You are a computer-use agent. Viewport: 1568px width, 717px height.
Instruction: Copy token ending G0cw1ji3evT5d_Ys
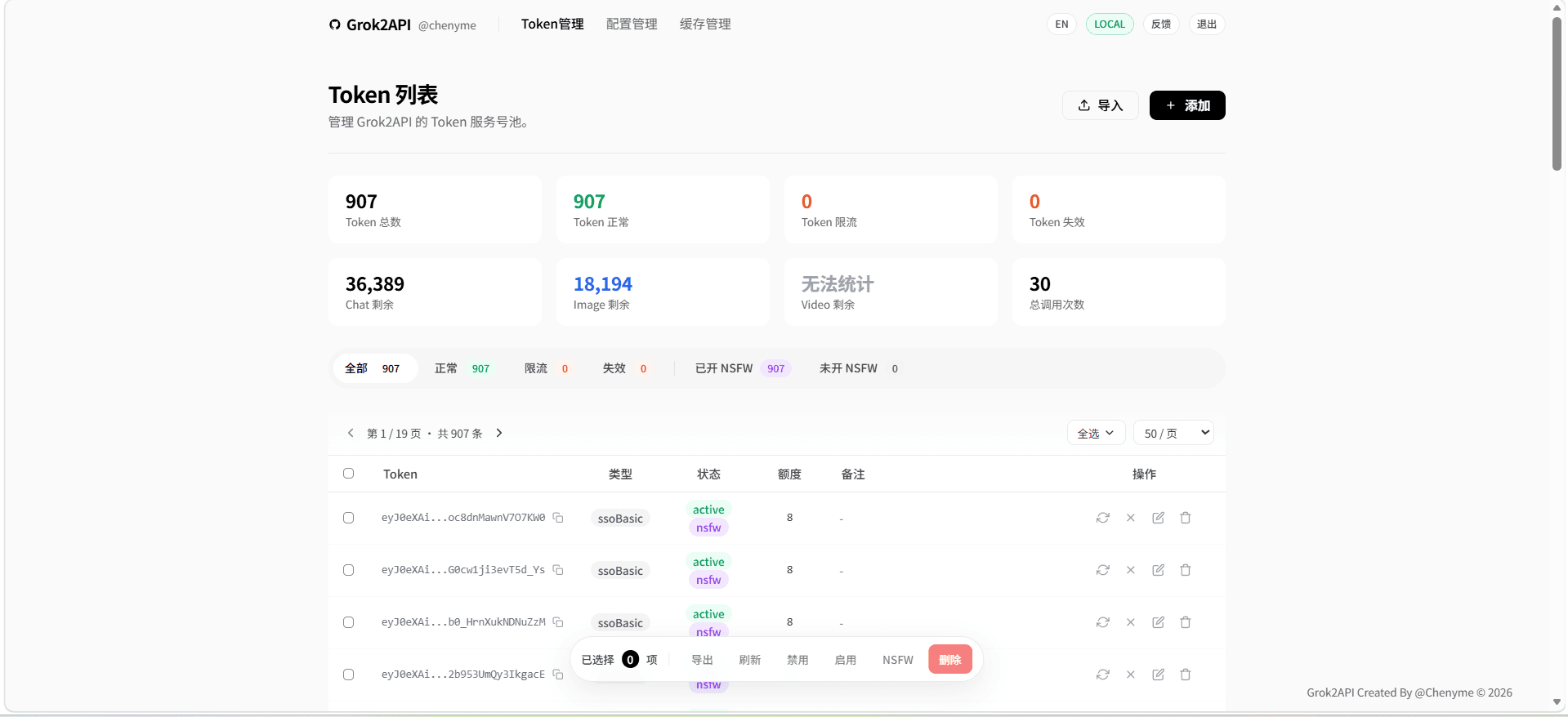pos(558,570)
